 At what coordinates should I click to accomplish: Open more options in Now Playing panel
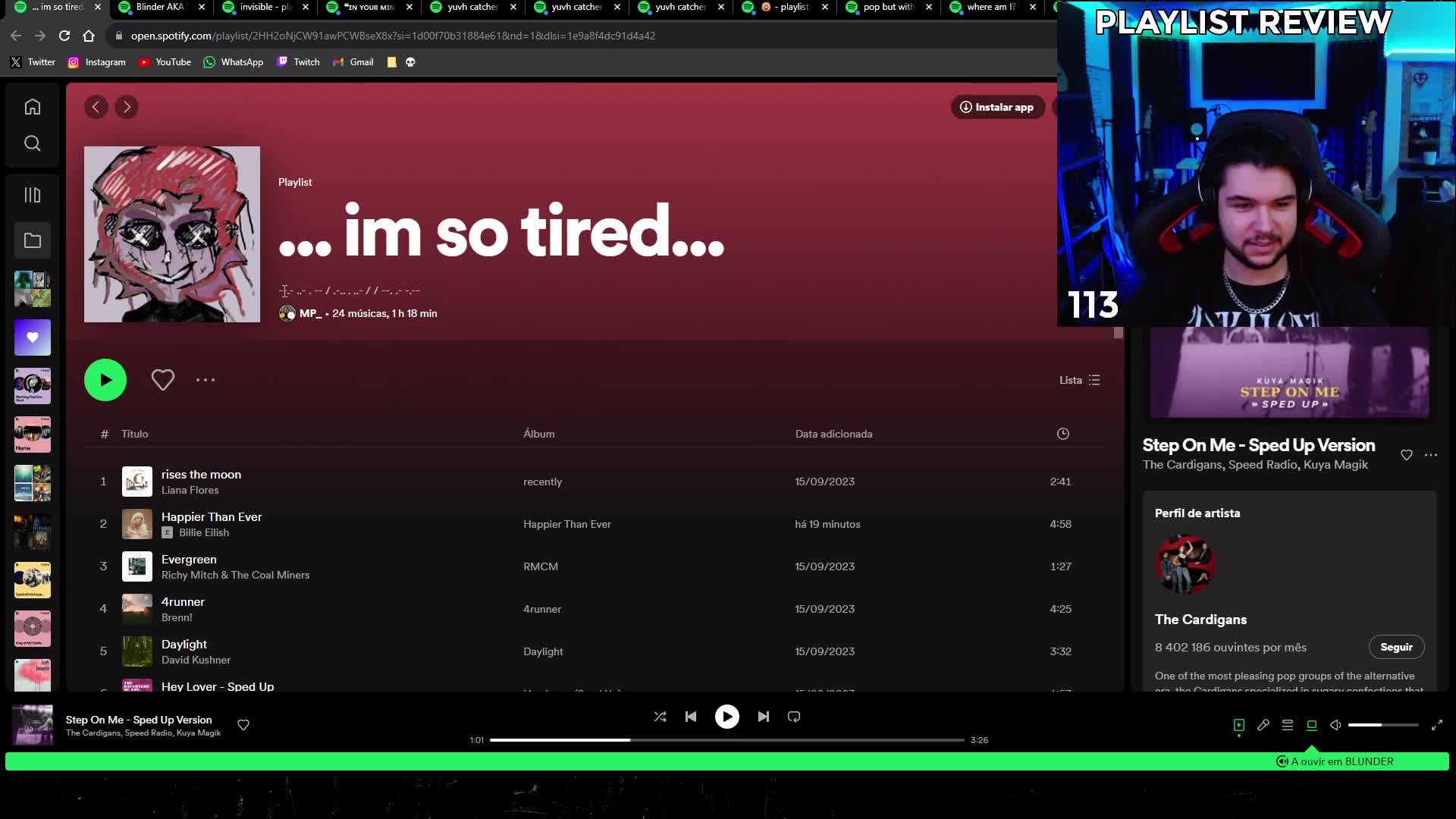point(1431,455)
